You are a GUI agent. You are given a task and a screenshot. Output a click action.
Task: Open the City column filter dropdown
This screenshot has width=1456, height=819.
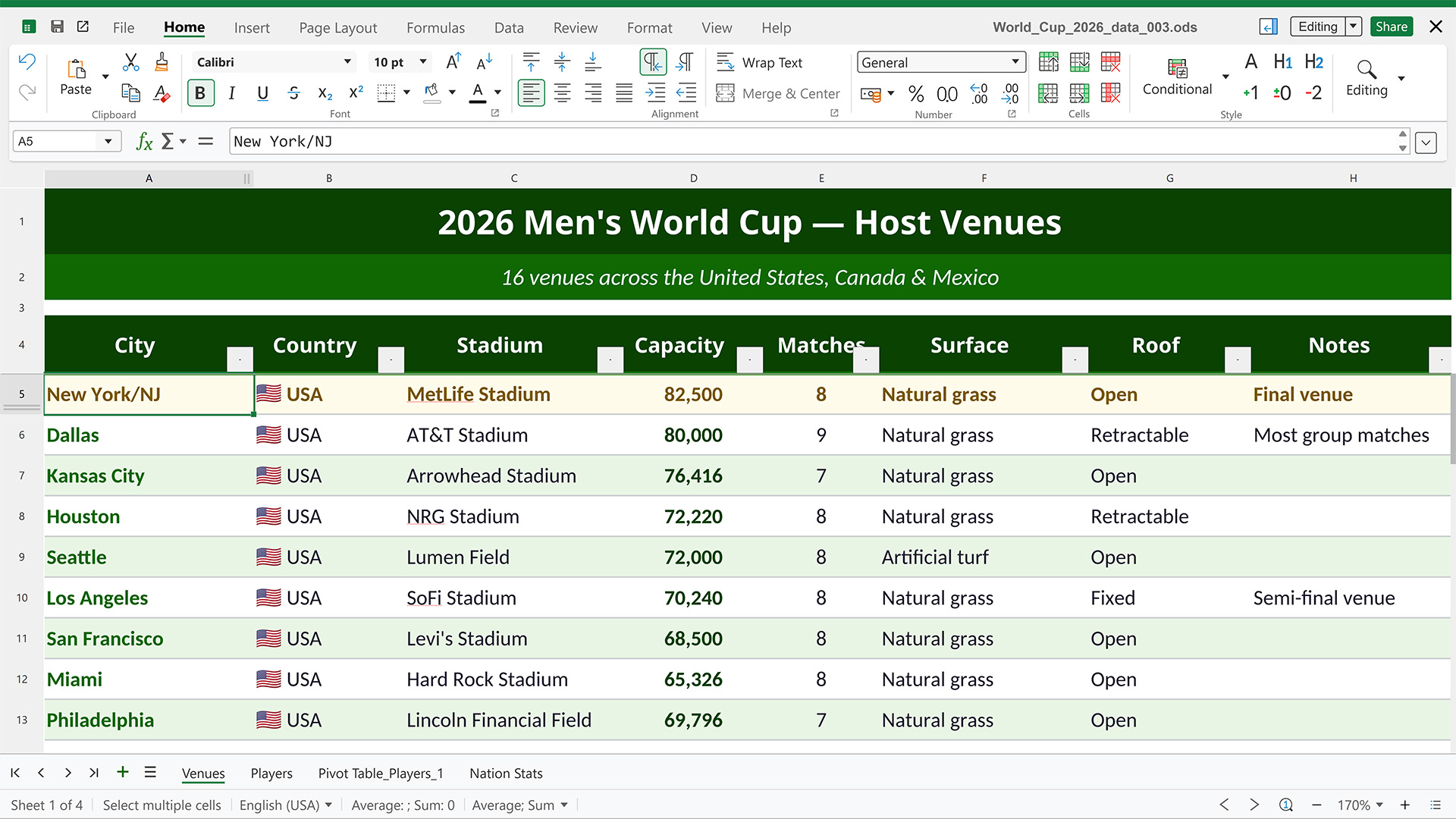pyautogui.click(x=240, y=359)
